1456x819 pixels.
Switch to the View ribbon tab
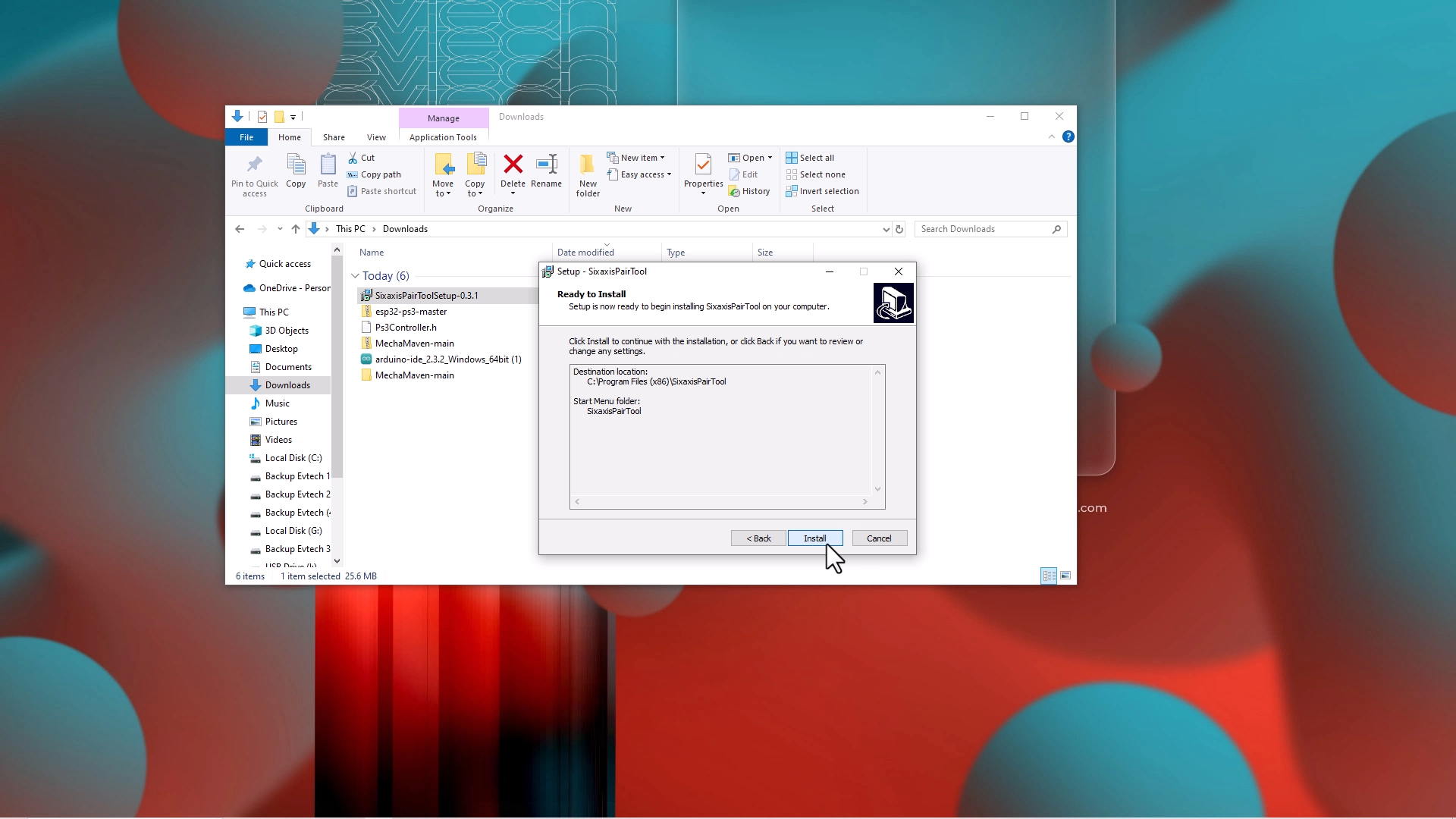tap(376, 137)
